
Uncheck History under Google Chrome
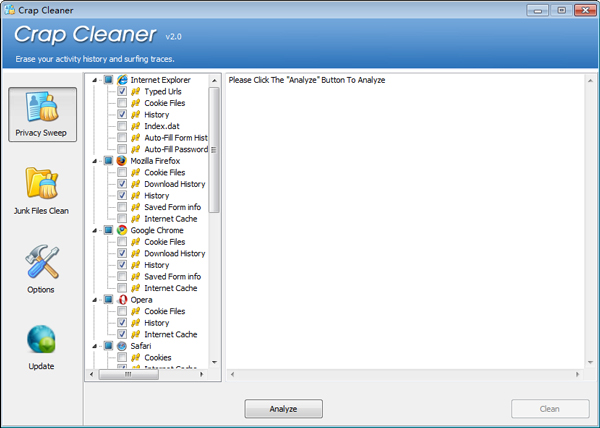coord(122,265)
